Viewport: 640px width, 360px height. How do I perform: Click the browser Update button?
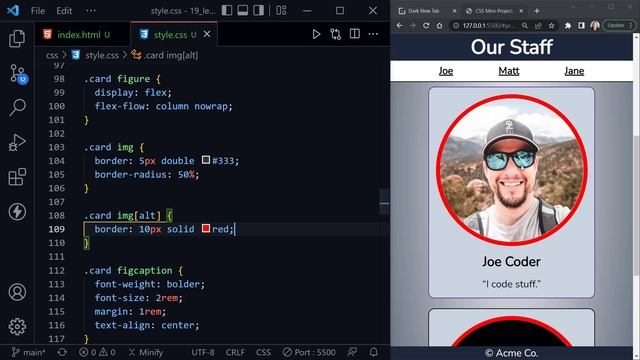point(619,25)
